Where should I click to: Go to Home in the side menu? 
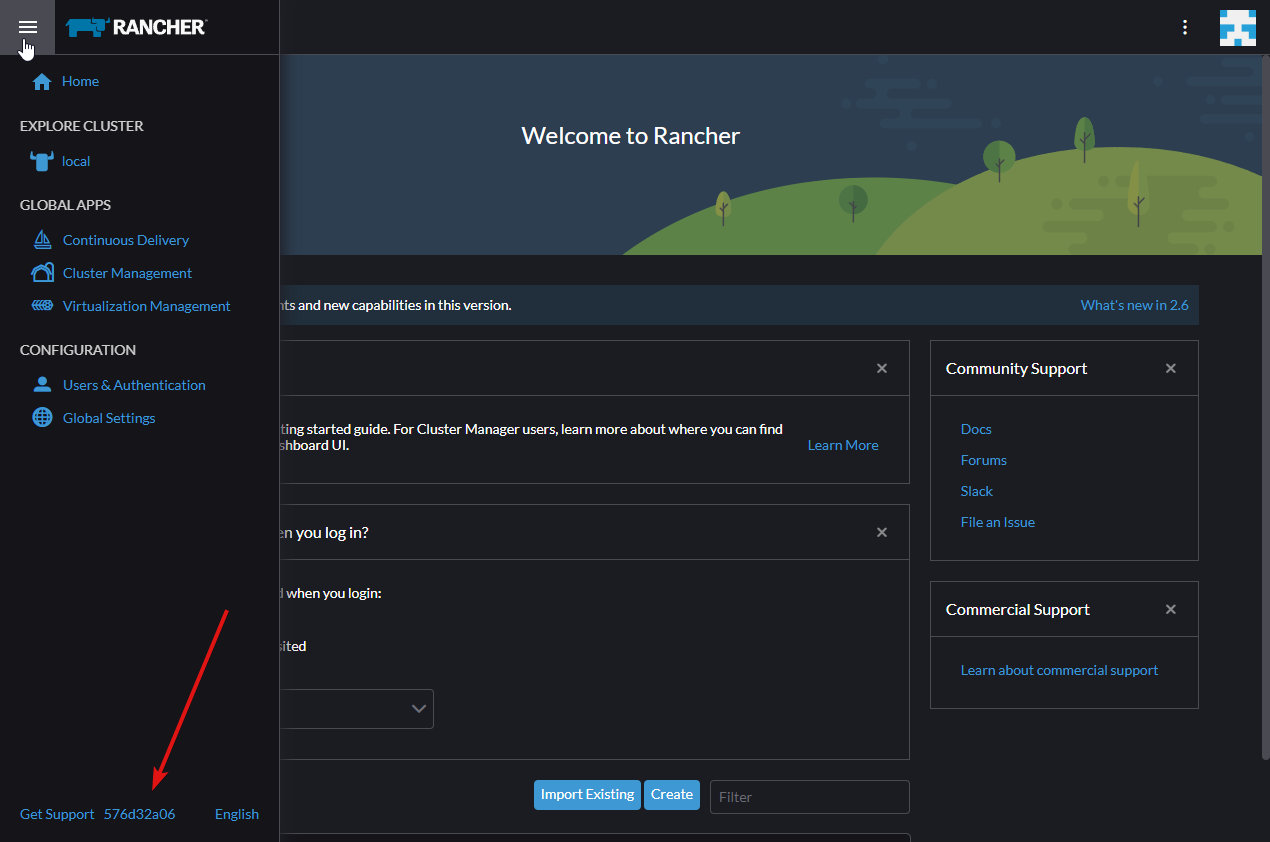point(80,81)
